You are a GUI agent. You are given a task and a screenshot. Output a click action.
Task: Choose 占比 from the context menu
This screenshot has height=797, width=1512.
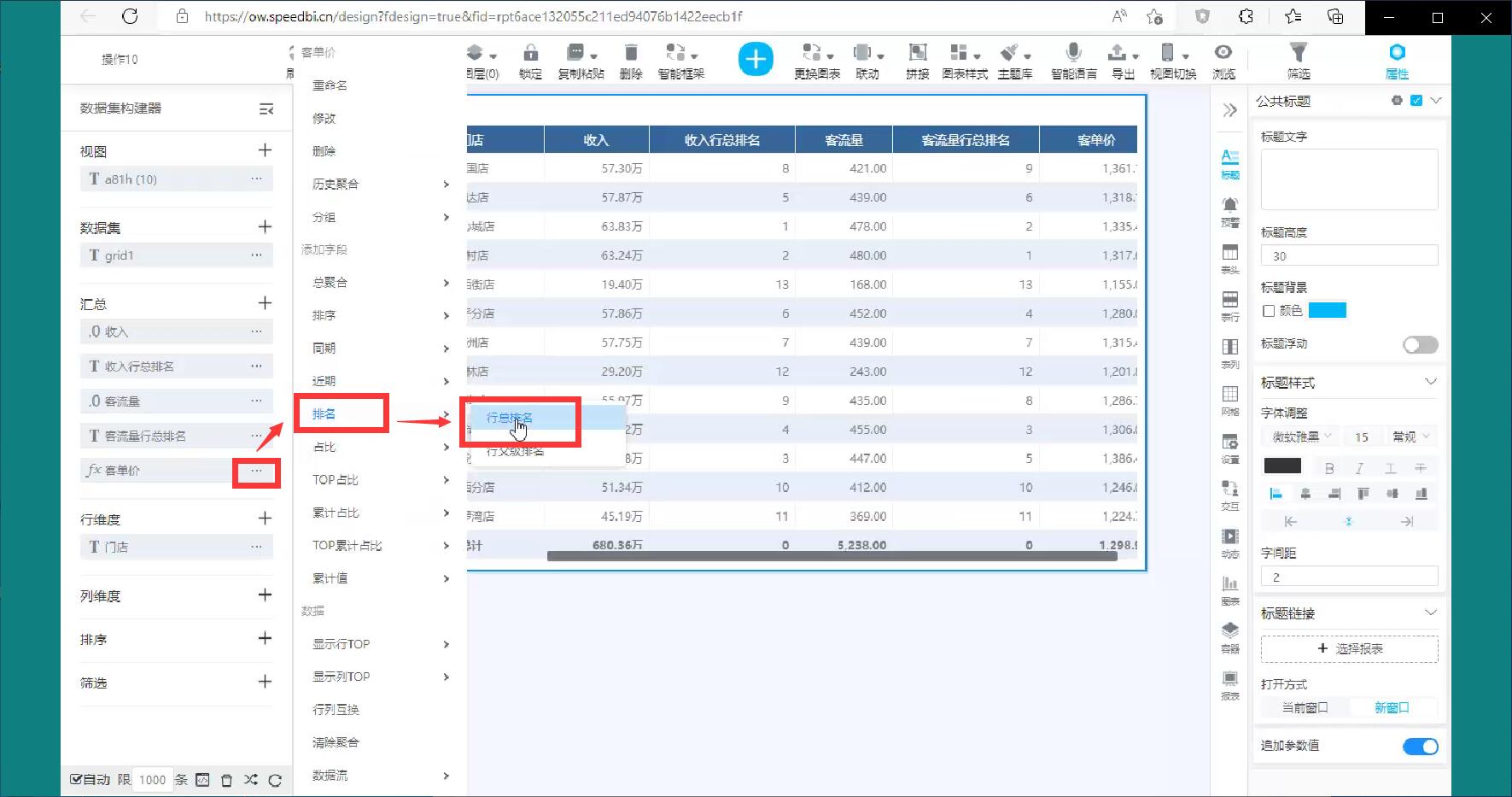[x=324, y=447]
